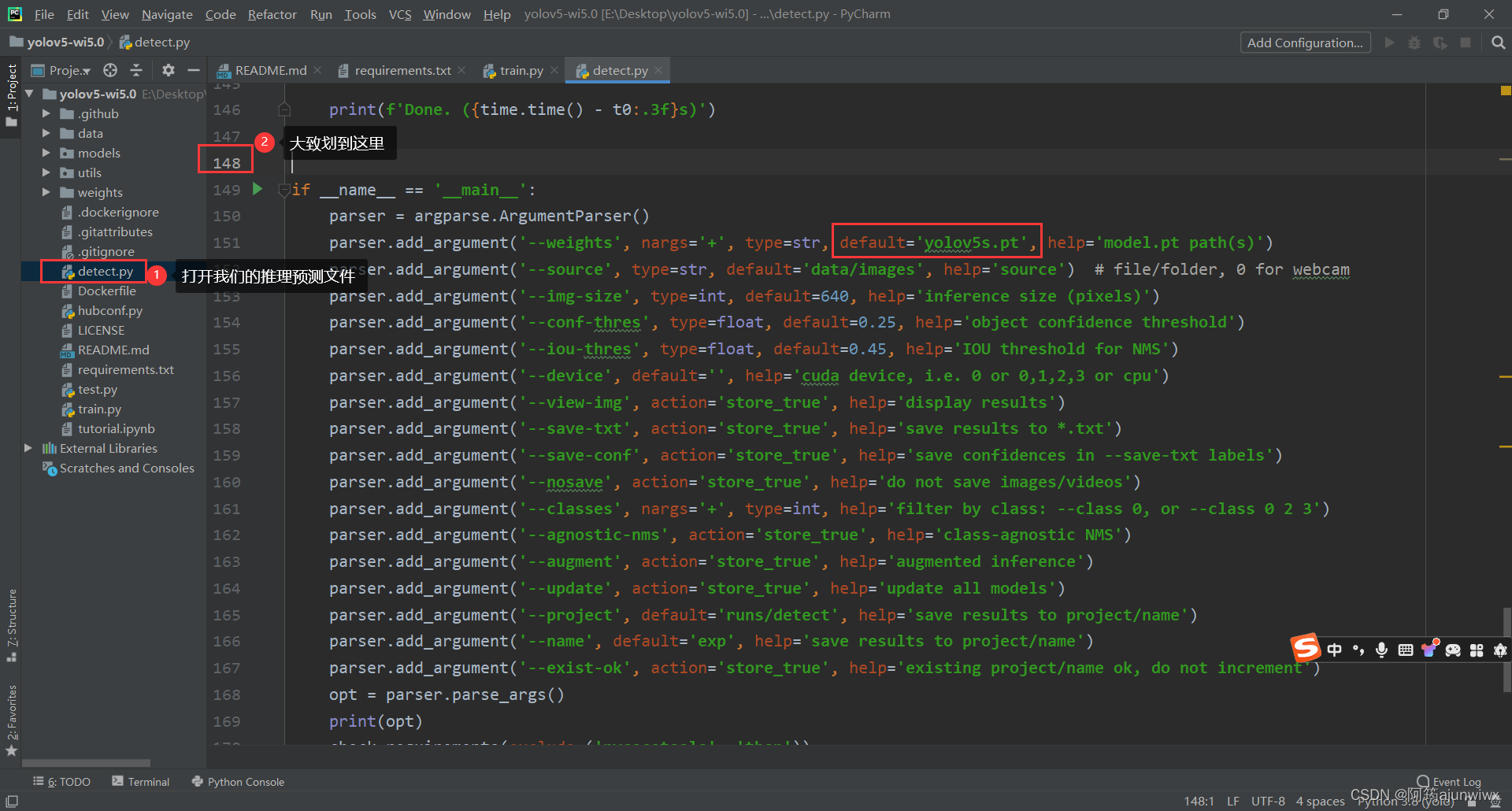Toggle the Favorites side tool window tab
The height and width of the screenshot is (811, 1512).
click(11, 720)
